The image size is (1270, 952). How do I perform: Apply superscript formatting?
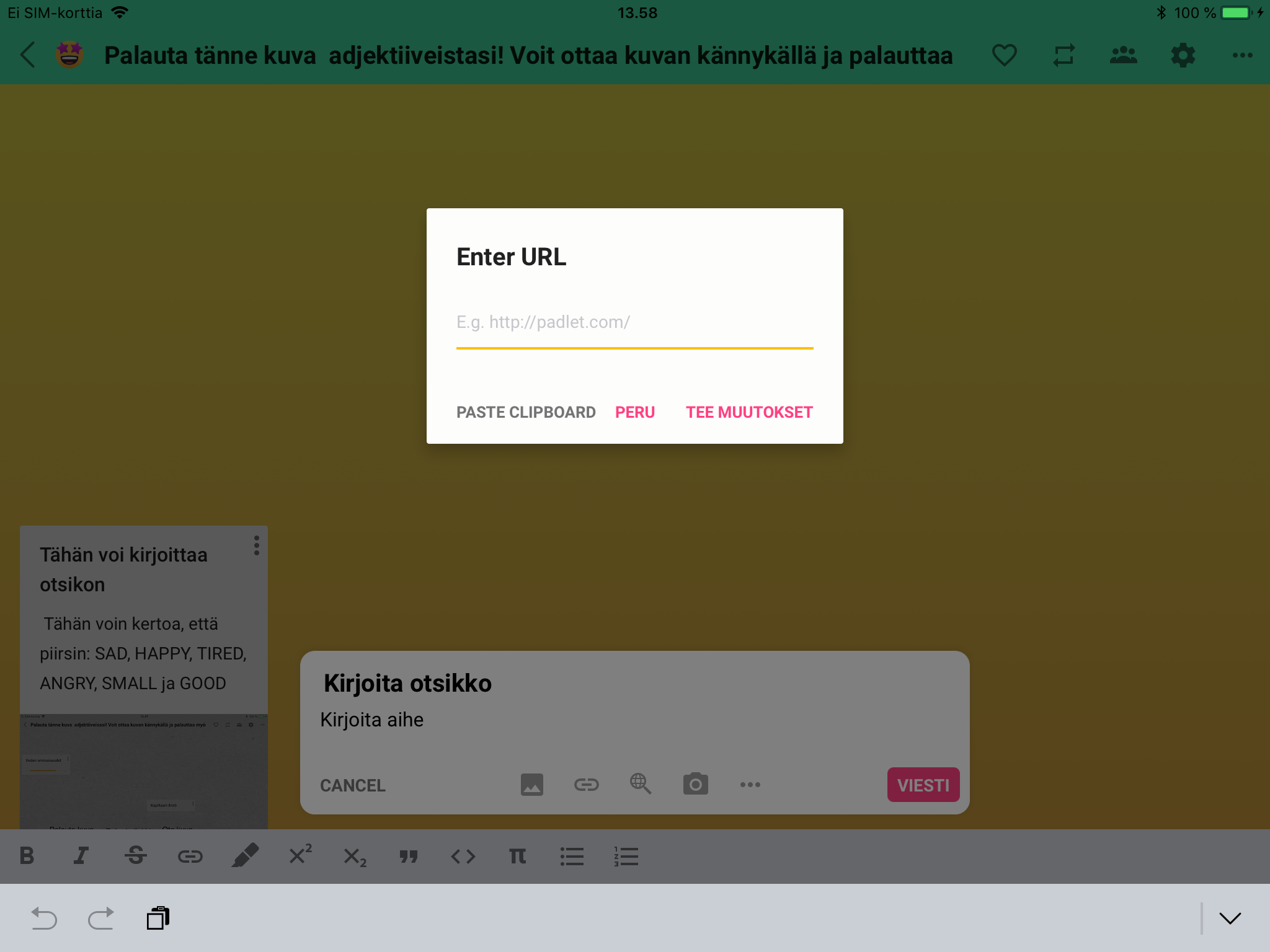300,855
